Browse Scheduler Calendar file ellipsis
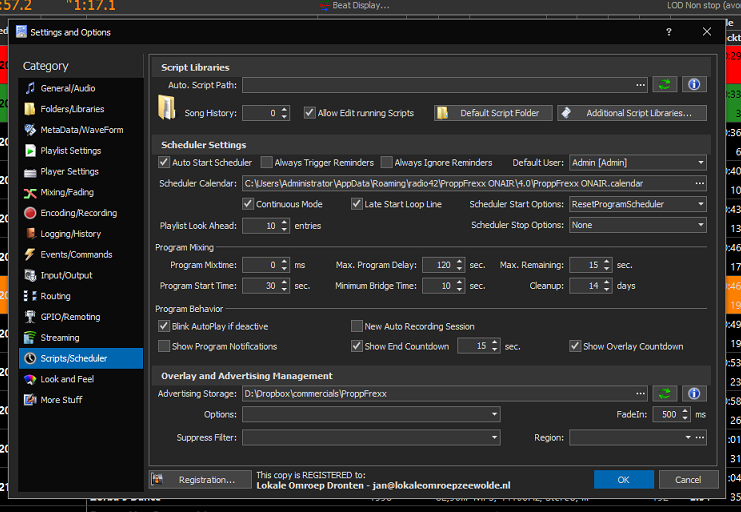This screenshot has width=741, height=512. pos(699,183)
